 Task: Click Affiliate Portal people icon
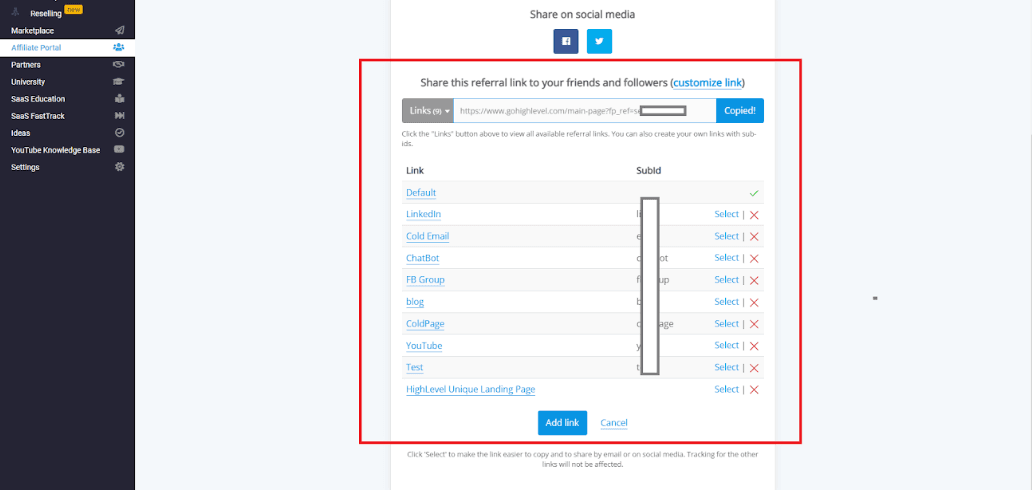pyautogui.click(x=119, y=47)
